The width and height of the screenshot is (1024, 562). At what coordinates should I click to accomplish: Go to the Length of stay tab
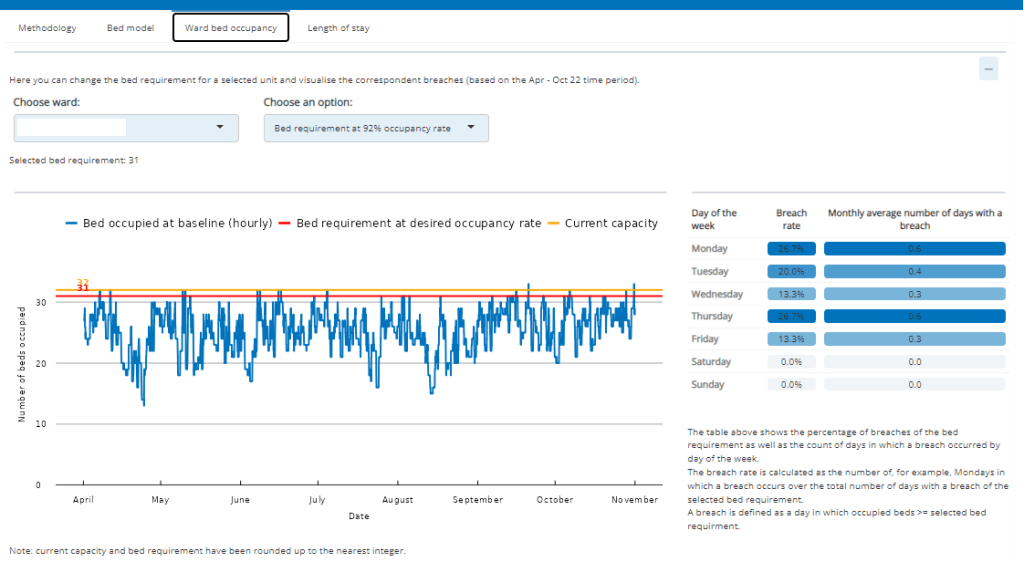pyautogui.click(x=338, y=28)
